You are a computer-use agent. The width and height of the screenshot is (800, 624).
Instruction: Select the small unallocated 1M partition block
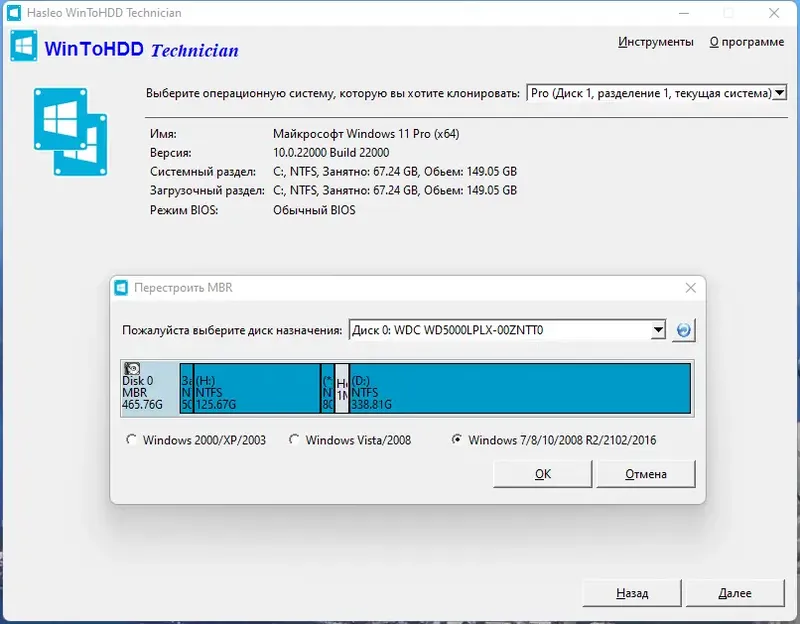342,388
